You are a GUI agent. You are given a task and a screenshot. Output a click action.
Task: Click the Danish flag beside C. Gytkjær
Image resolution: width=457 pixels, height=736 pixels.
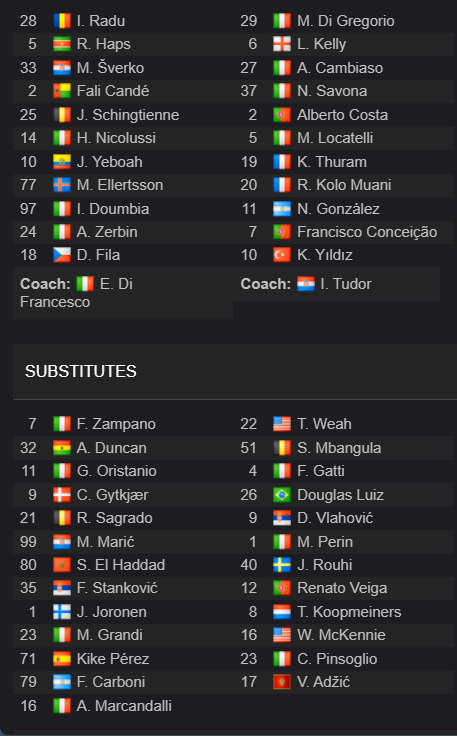[x=61, y=495]
